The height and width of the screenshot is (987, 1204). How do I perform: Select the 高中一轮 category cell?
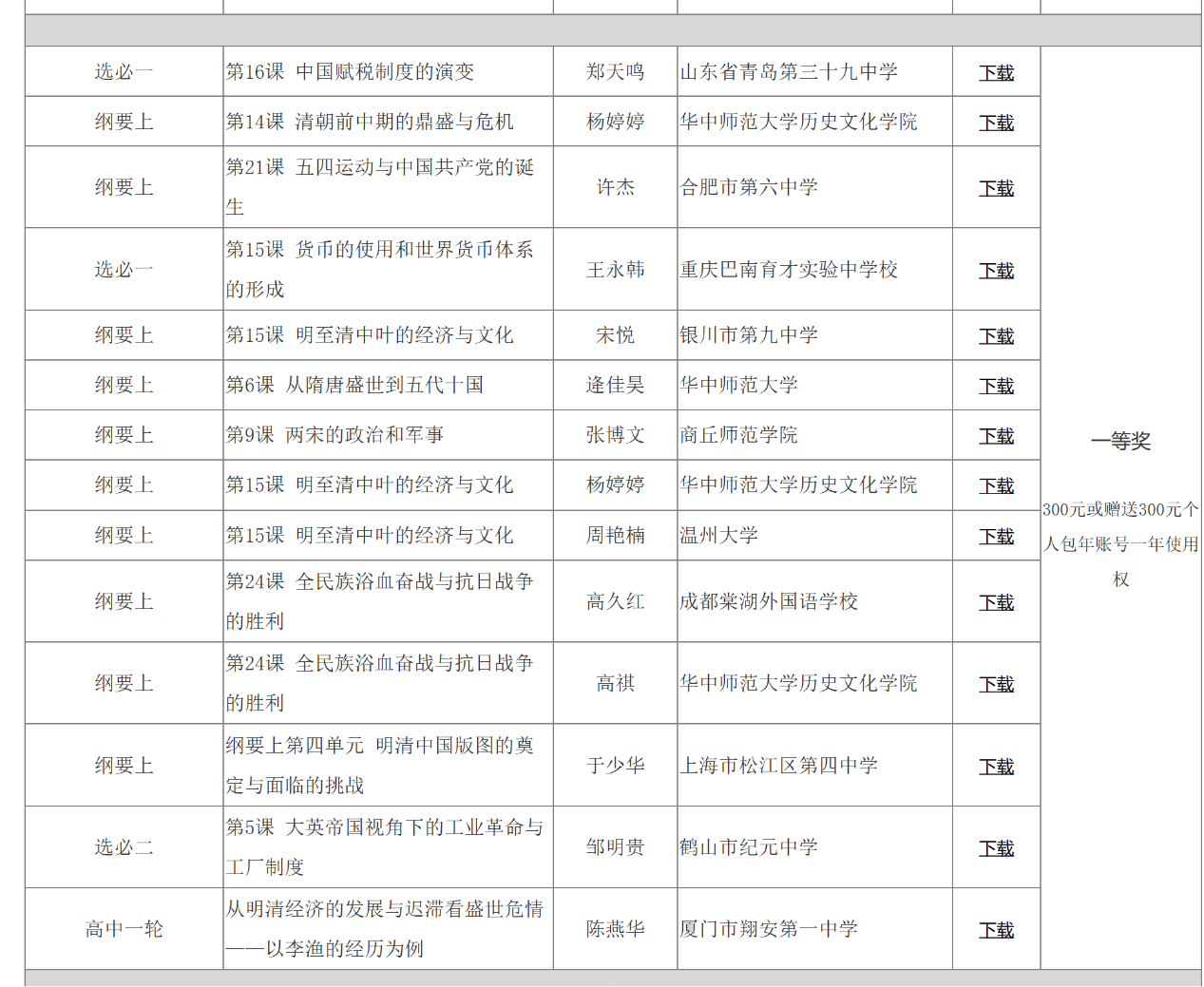click(x=124, y=929)
